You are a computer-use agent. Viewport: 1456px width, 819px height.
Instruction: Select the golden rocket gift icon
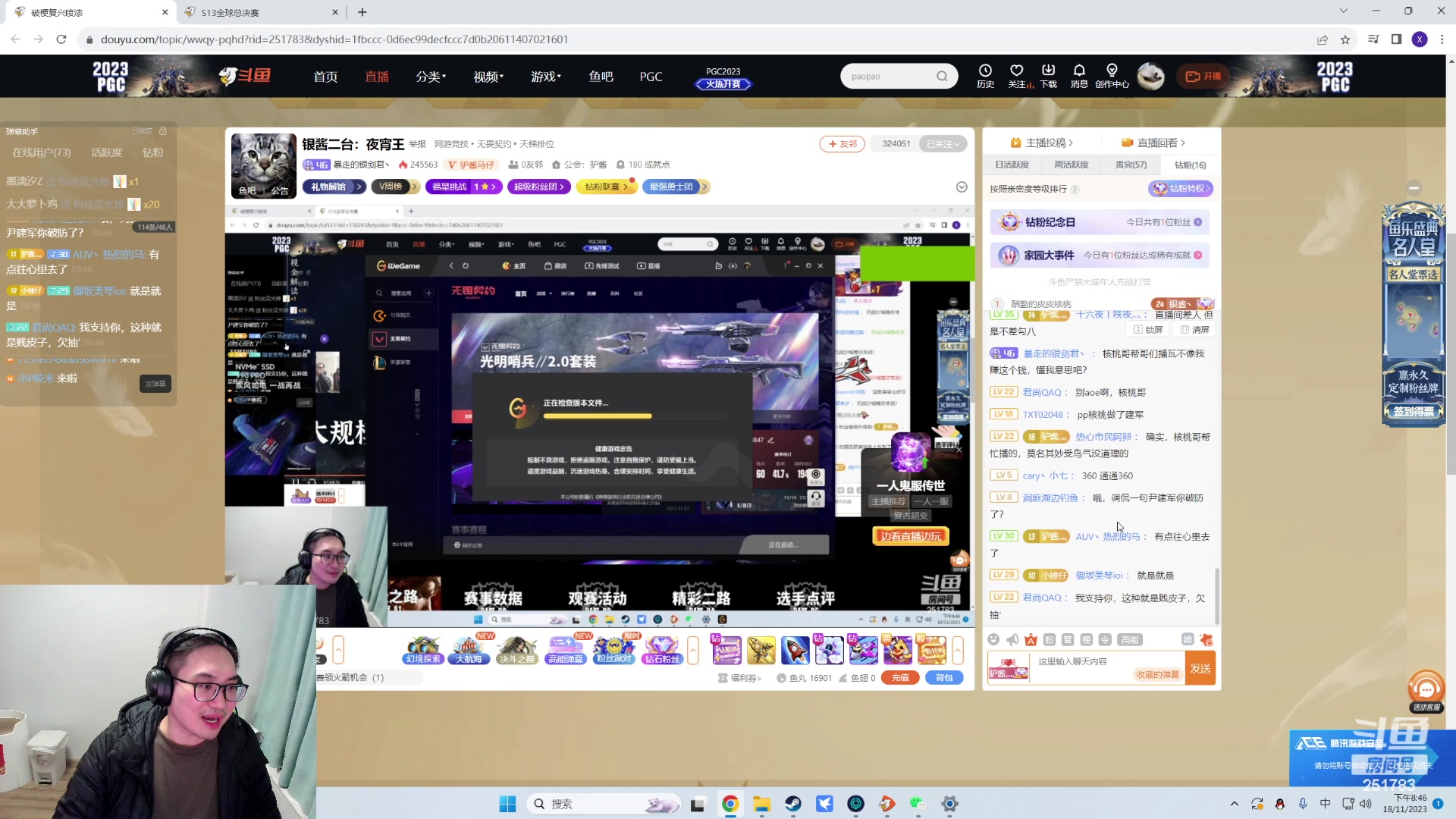(x=761, y=651)
